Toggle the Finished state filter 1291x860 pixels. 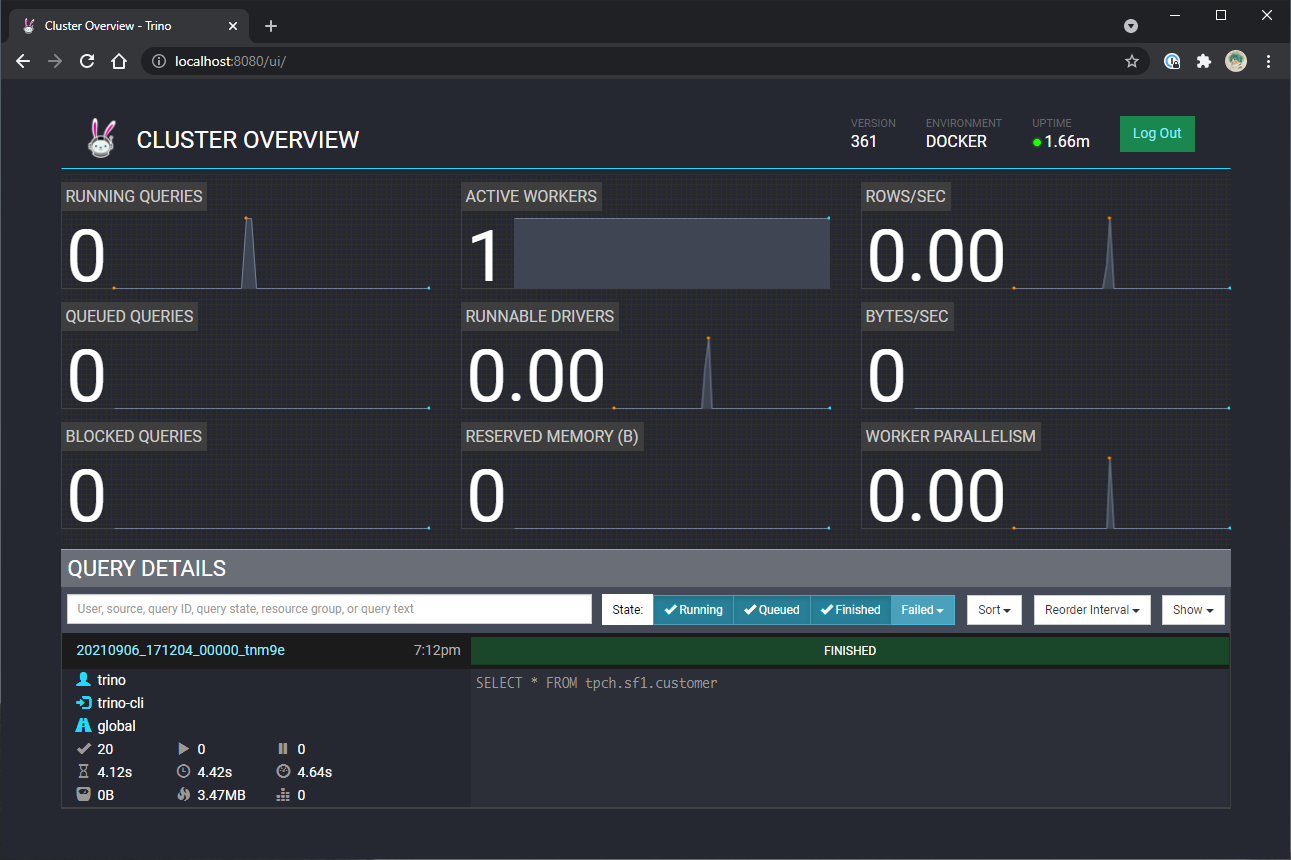[x=850, y=610]
